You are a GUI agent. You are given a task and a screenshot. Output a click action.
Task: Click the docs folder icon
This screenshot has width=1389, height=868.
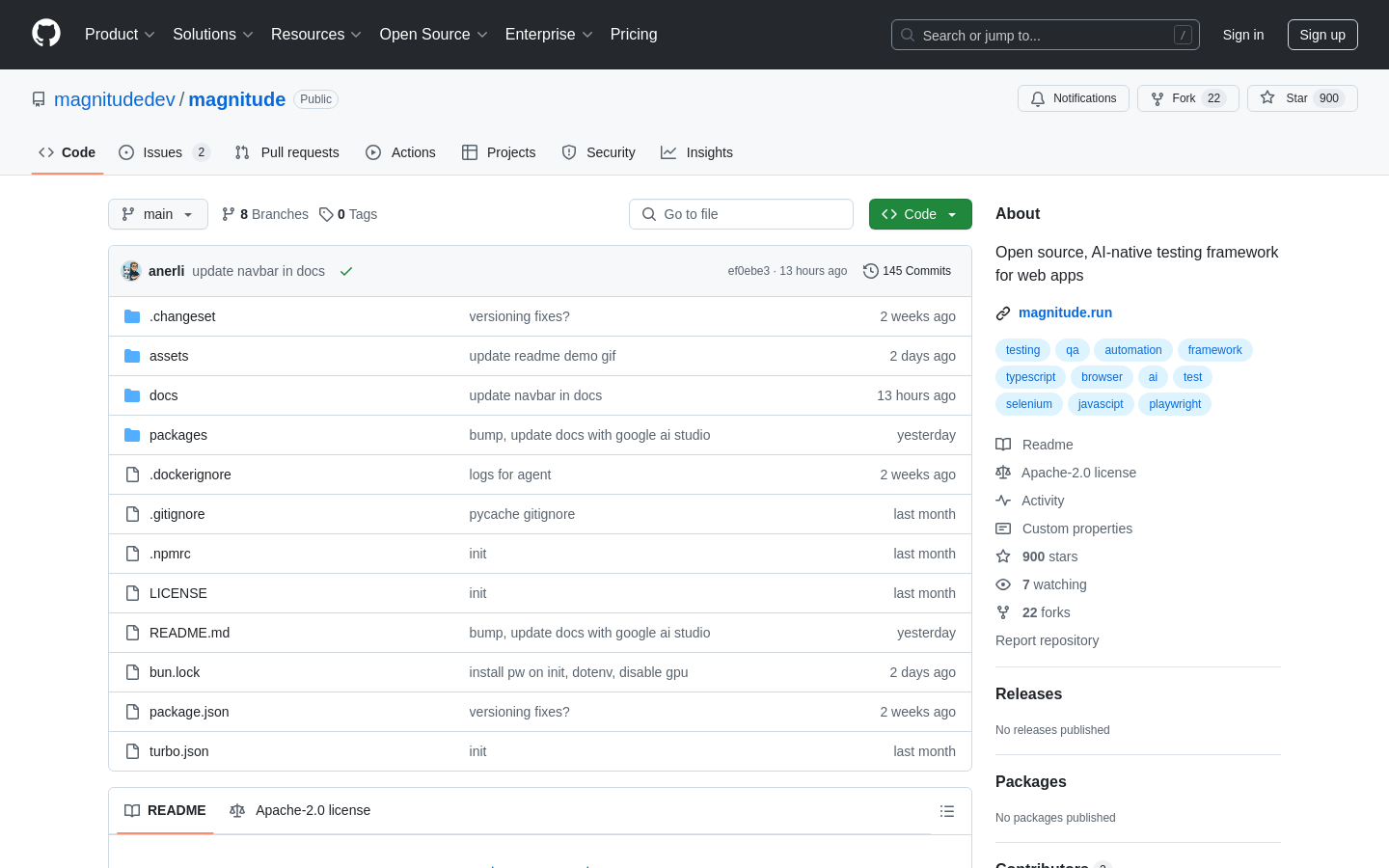point(132,395)
